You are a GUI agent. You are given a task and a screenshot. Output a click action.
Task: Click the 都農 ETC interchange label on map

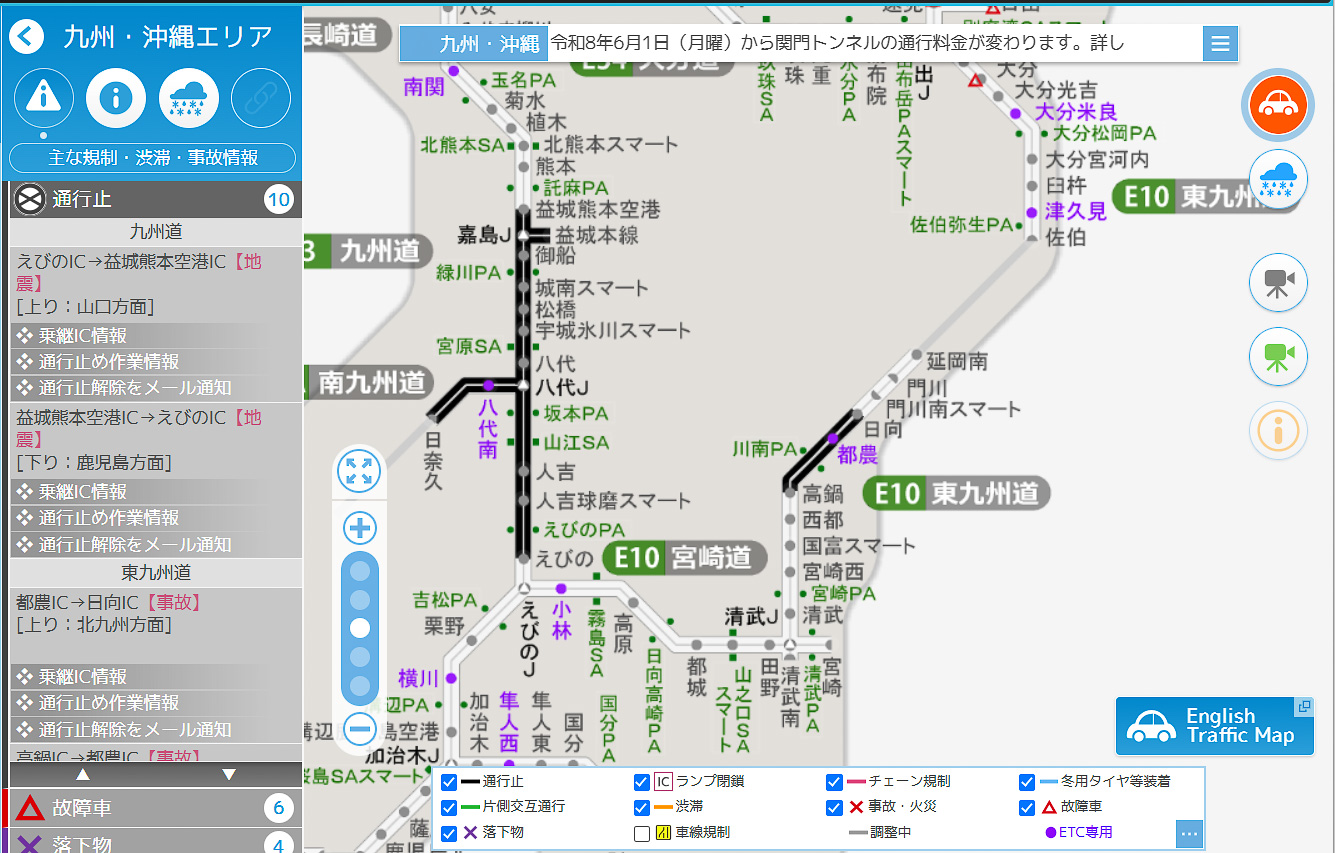click(857, 455)
